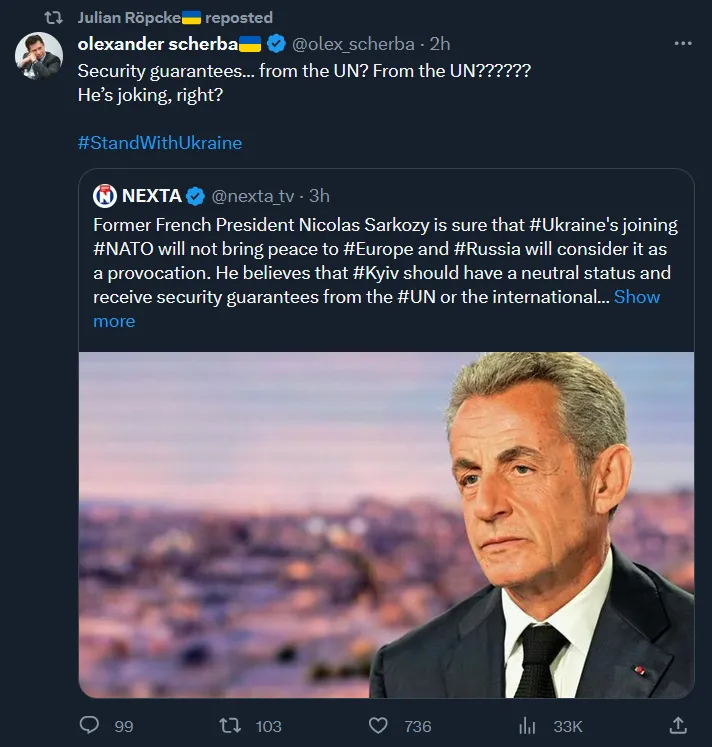Image resolution: width=712 pixels, height=747 pixels.
Task: Click the repost icon beside Julian Röpcke
Action: pyautogui.click(x=56, y=18)
